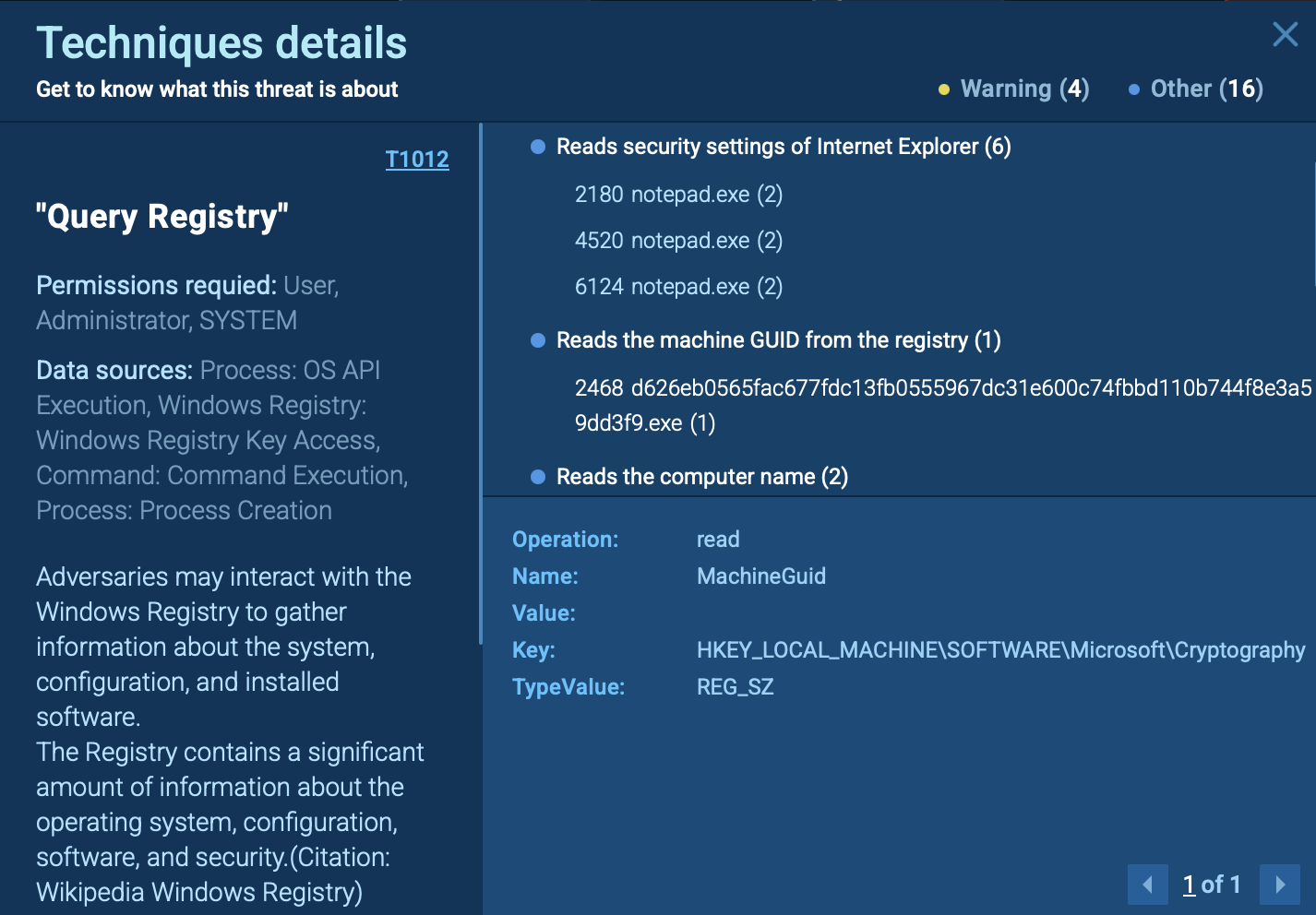Filter by Warning (4) indicators
The image size is (1316, 915).
[x=1024, y=89]
